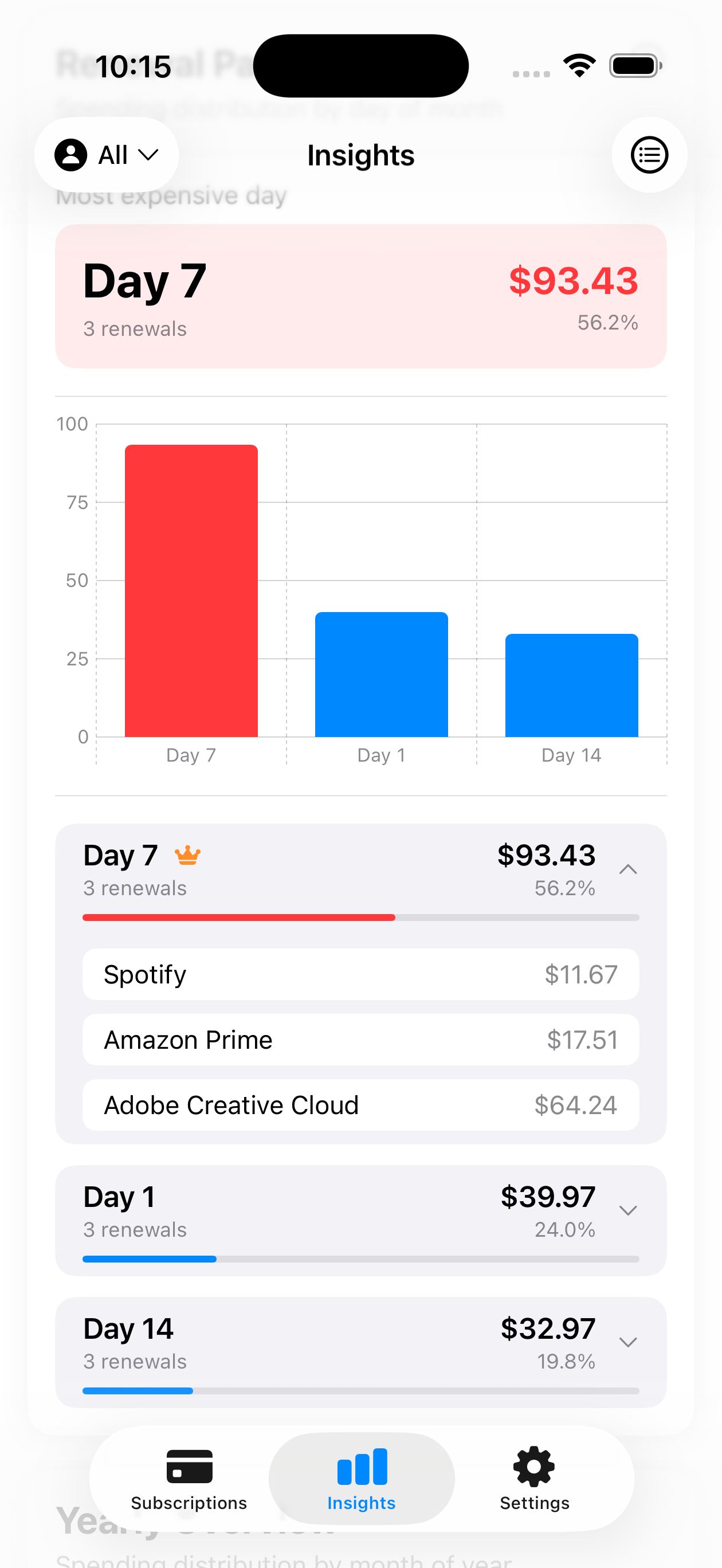Tap the profile avatar icon
The image size is (722, 1568).
pos(70,155)
